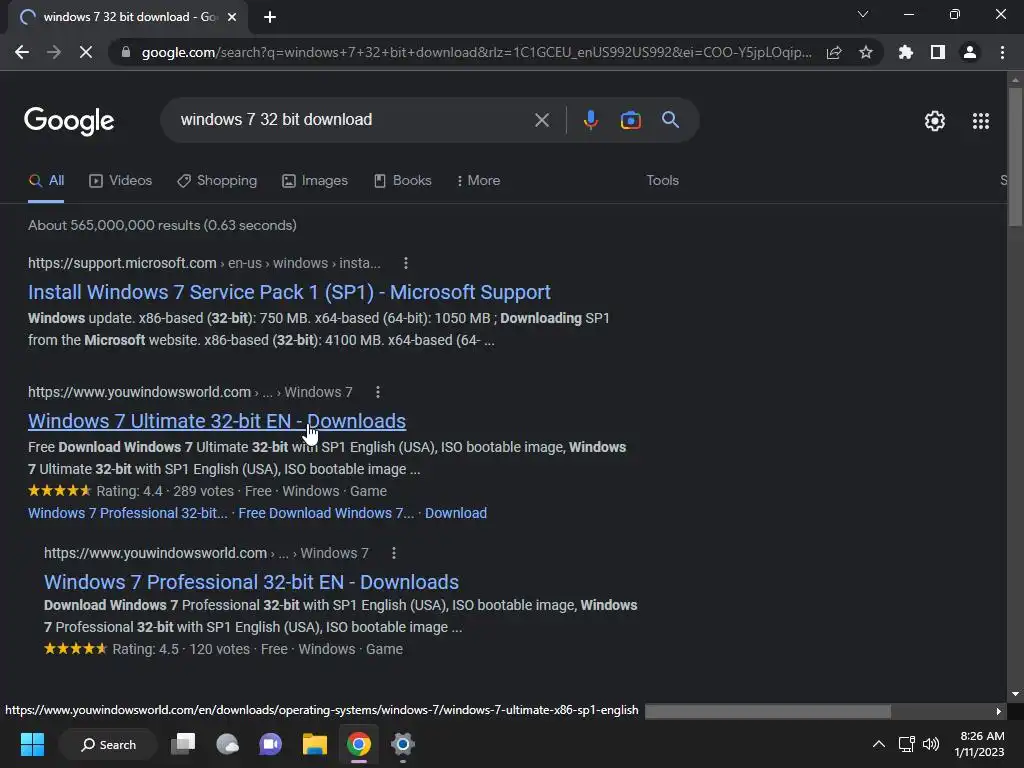This screenshot has height=768, width=1024.
Task: Click the scroll down arrow
Action: [x=1015, y=694]
